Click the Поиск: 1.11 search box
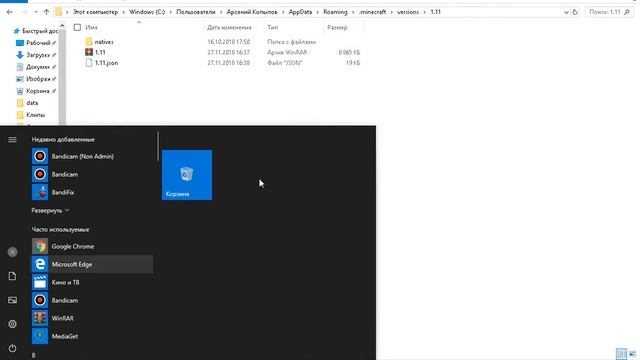 point(609,12)
